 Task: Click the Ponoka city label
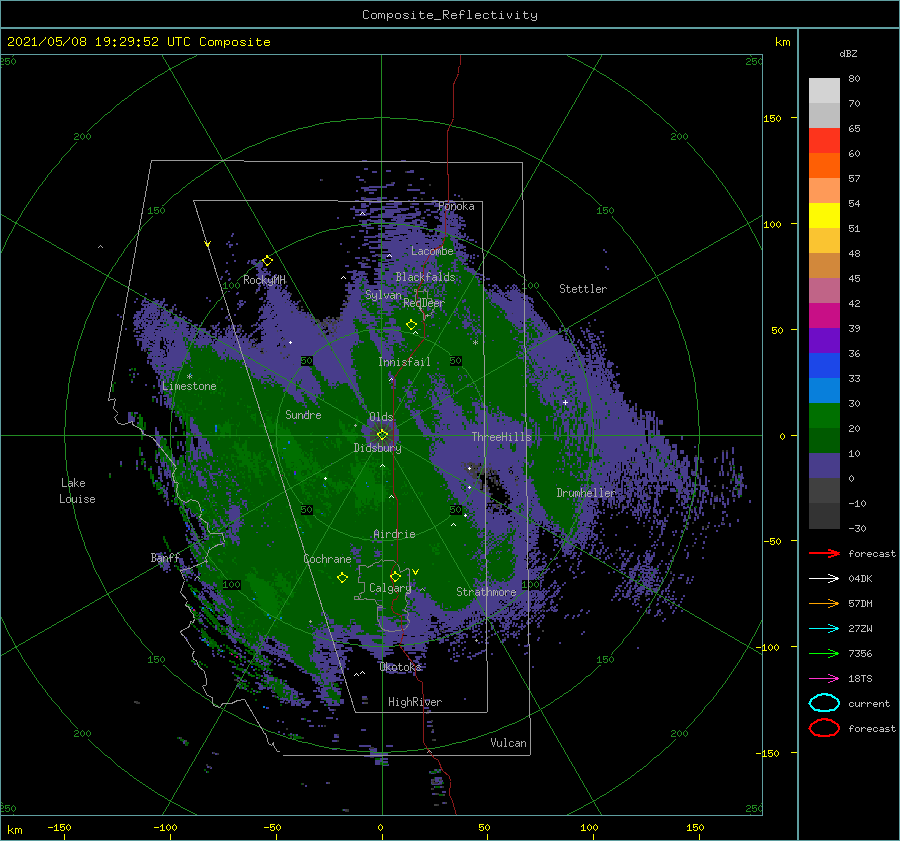coord(456,206)
